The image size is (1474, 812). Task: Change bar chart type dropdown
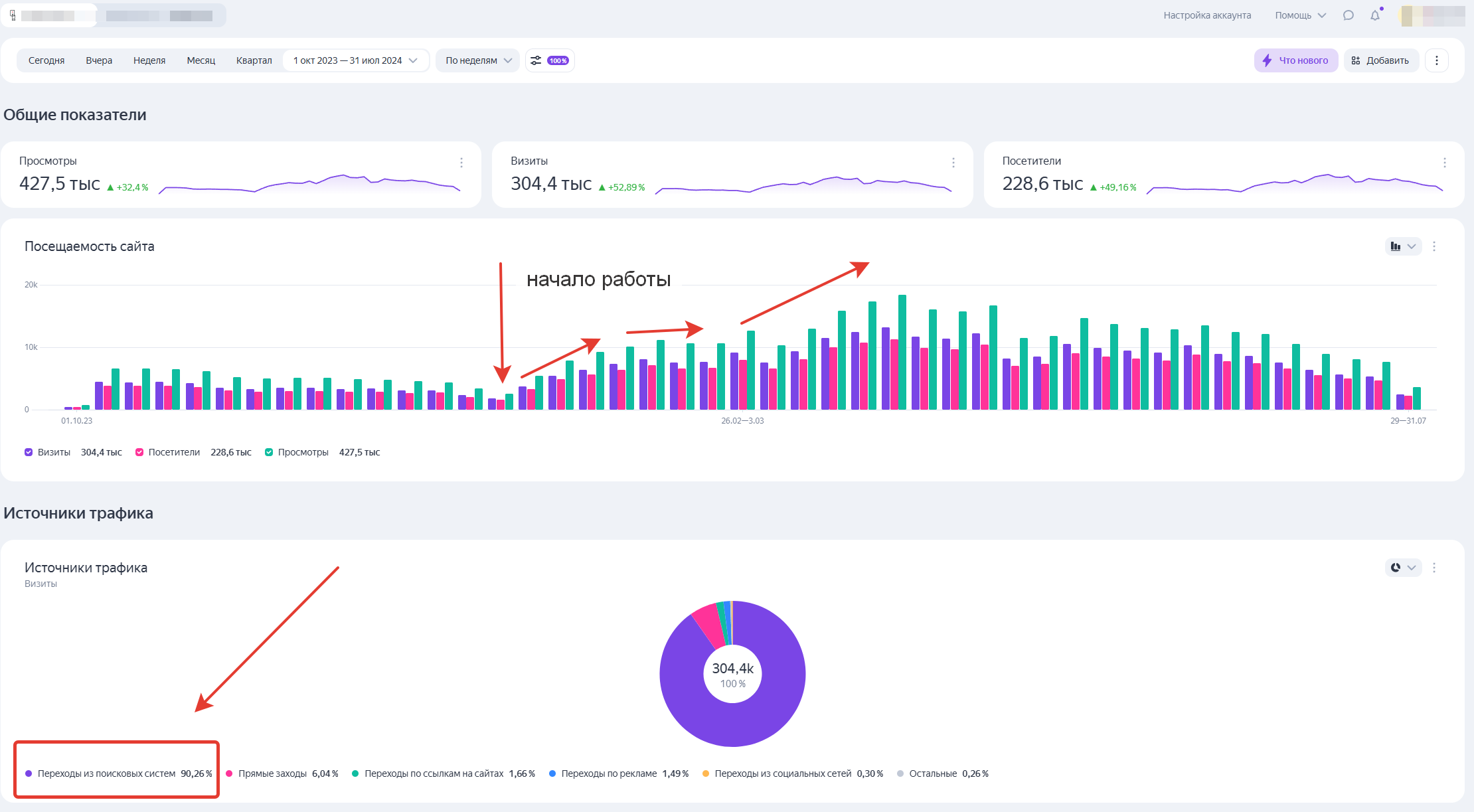(x=1402, y=246)
